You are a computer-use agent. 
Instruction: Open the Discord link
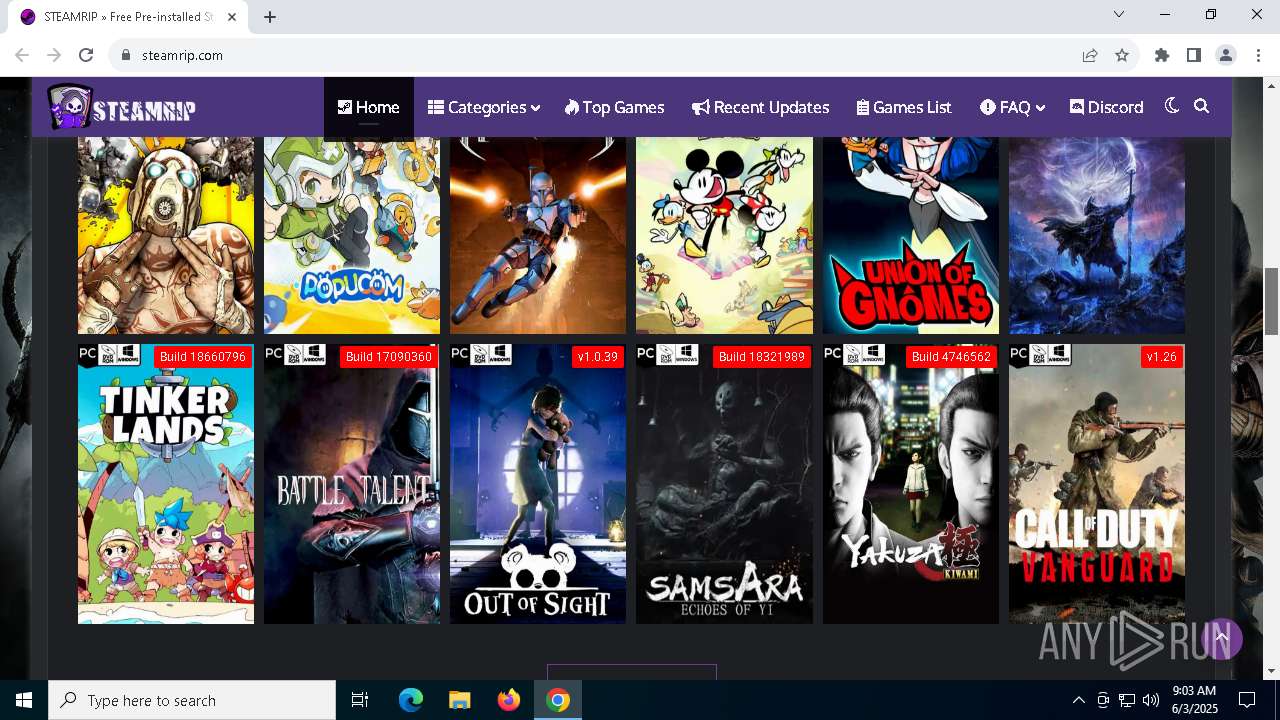click(1106, 108)
